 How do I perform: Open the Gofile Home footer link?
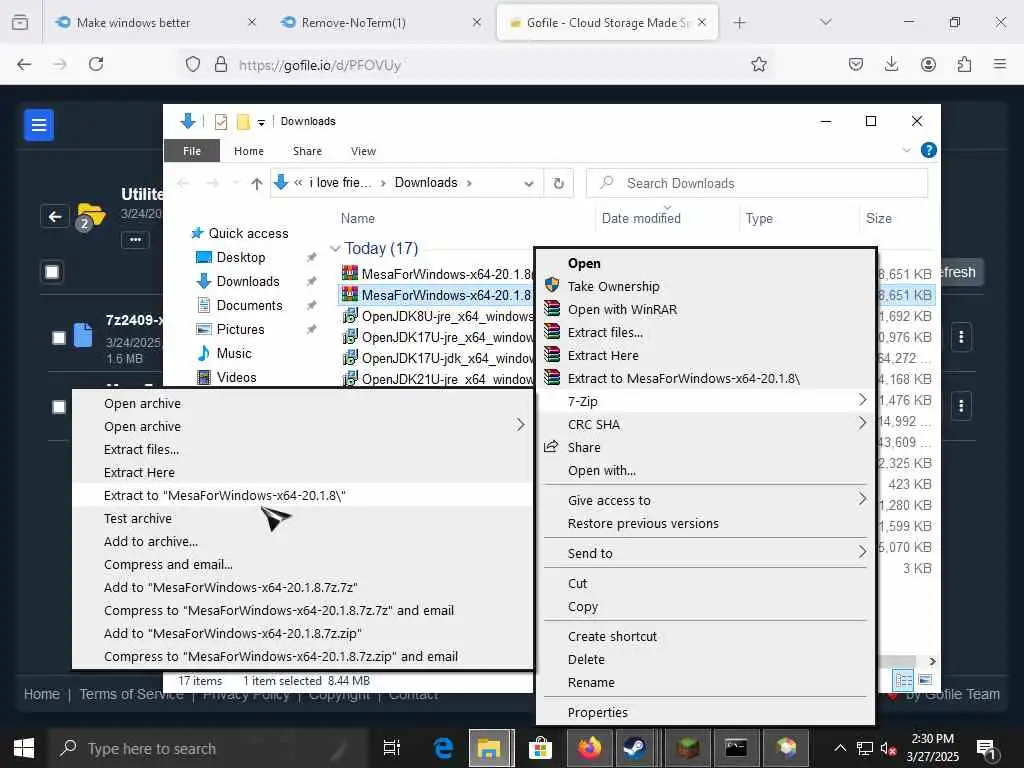click(x=42, y=694)
